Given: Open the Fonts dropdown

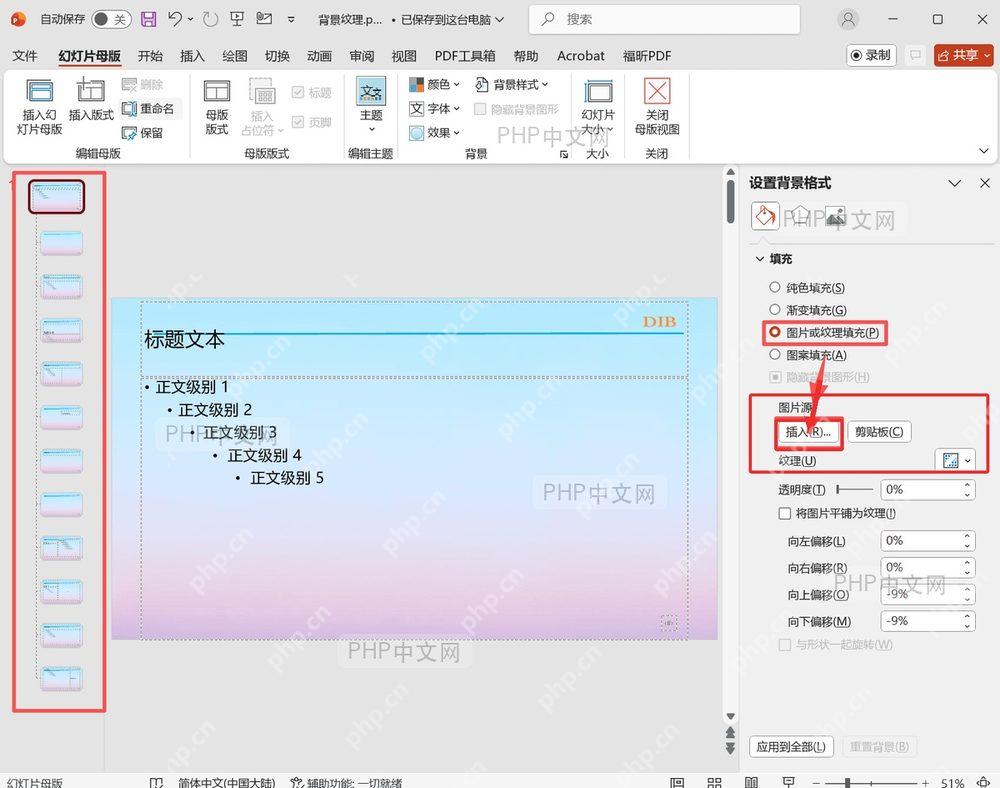Looking at the screenshot, I should pos(434,108).
